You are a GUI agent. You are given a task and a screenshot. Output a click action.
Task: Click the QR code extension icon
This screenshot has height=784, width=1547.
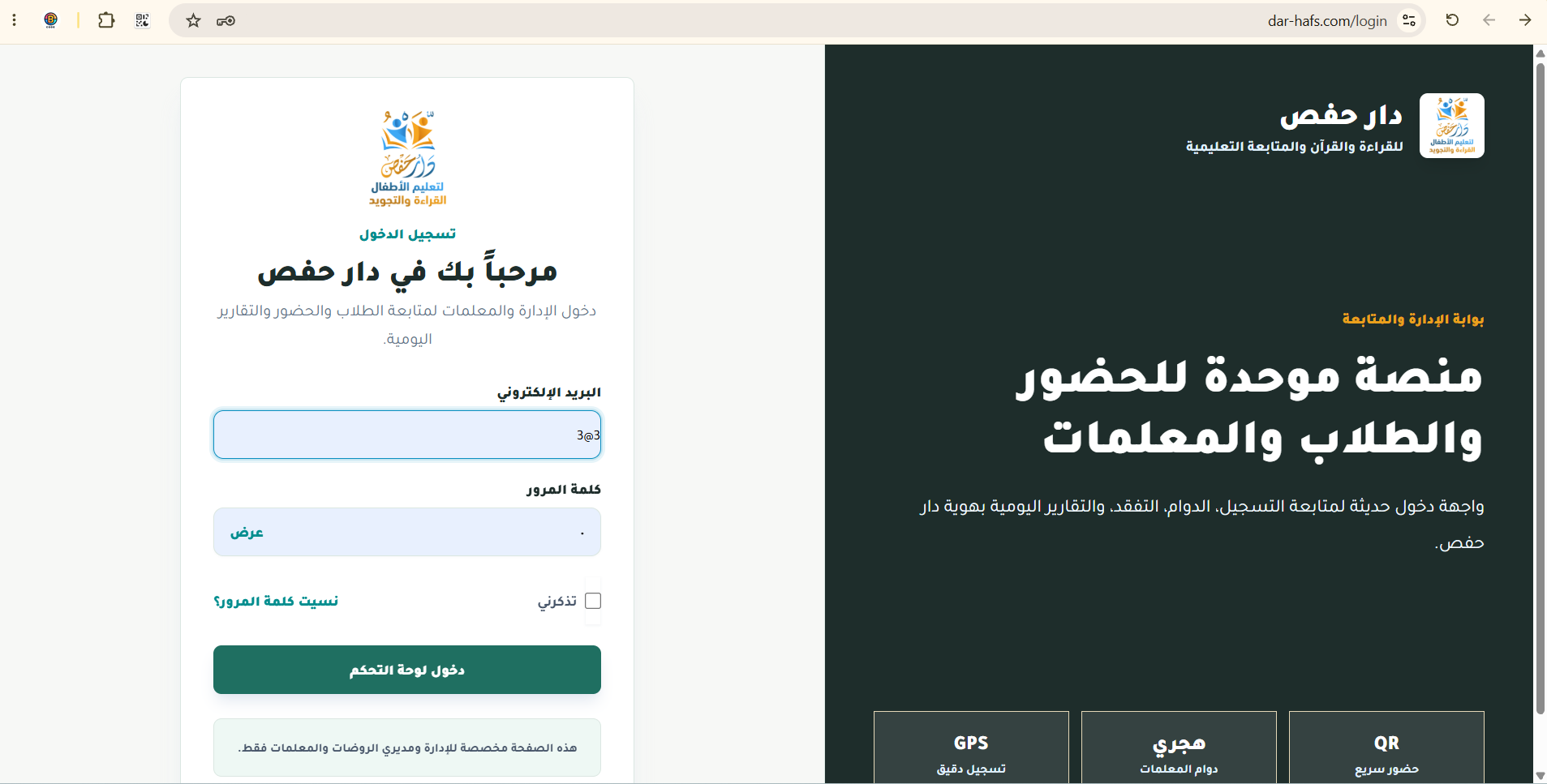click(x=143, y=20)
